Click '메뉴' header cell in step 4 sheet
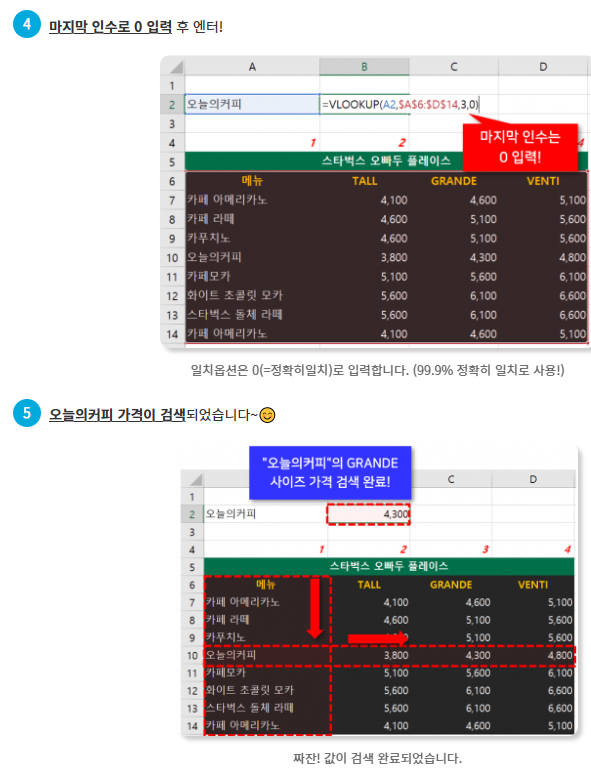The height and width of the screenshot is (774, 591). pyautogui.click(x=252, y=181)
